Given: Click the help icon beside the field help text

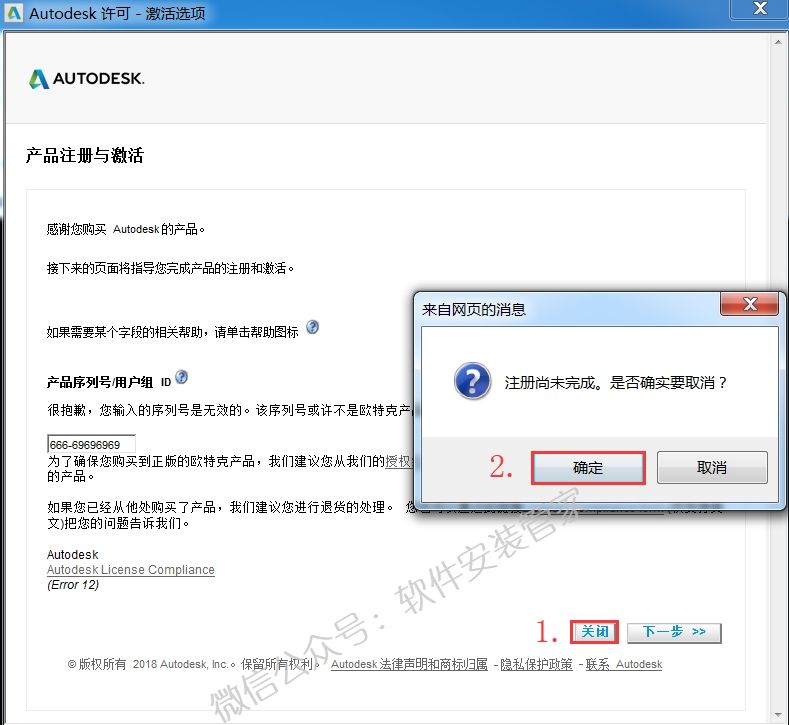Looking at the screenshot, I should coord(313,327).
